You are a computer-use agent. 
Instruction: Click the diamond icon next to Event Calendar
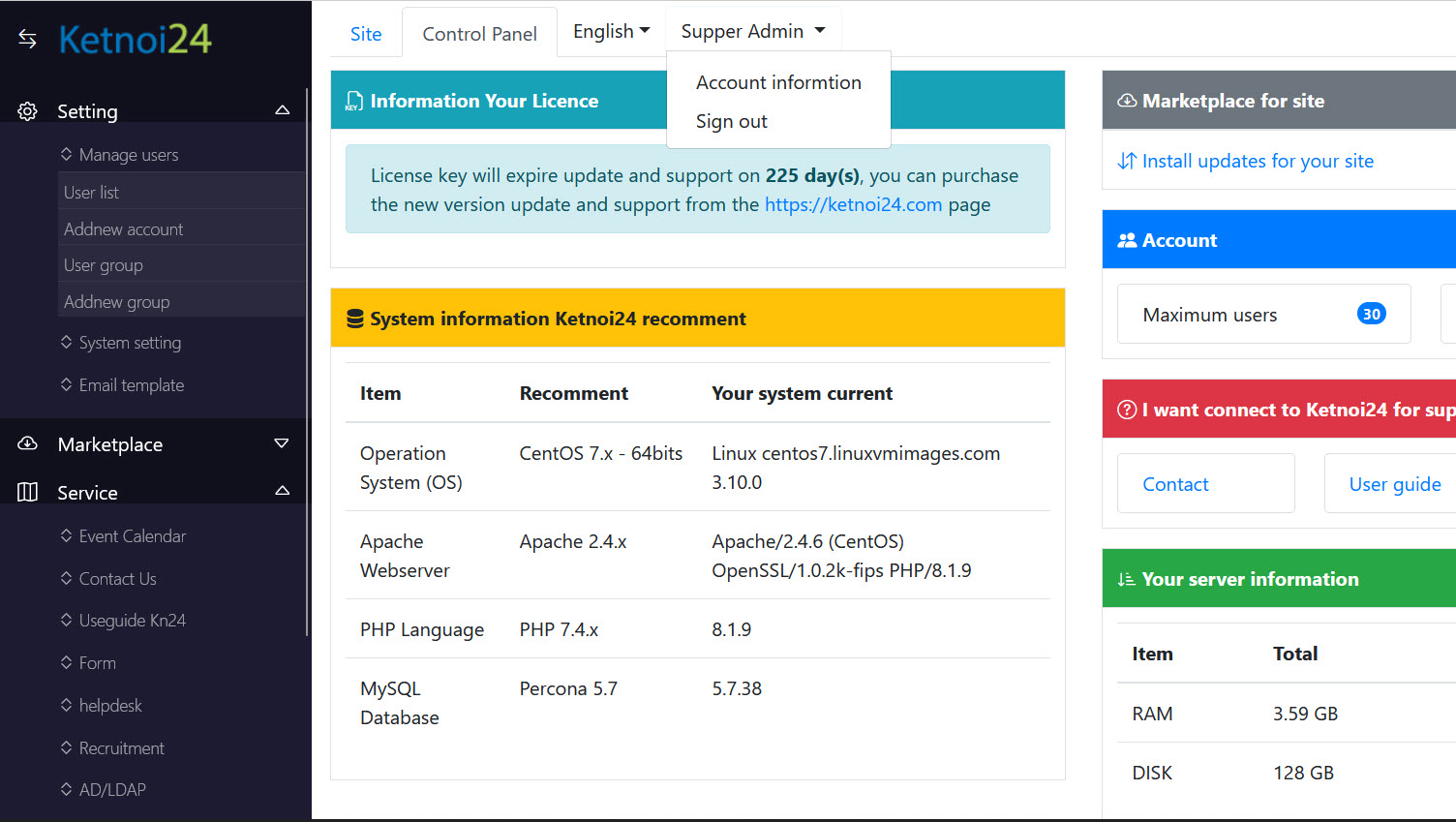coord(66,535)
